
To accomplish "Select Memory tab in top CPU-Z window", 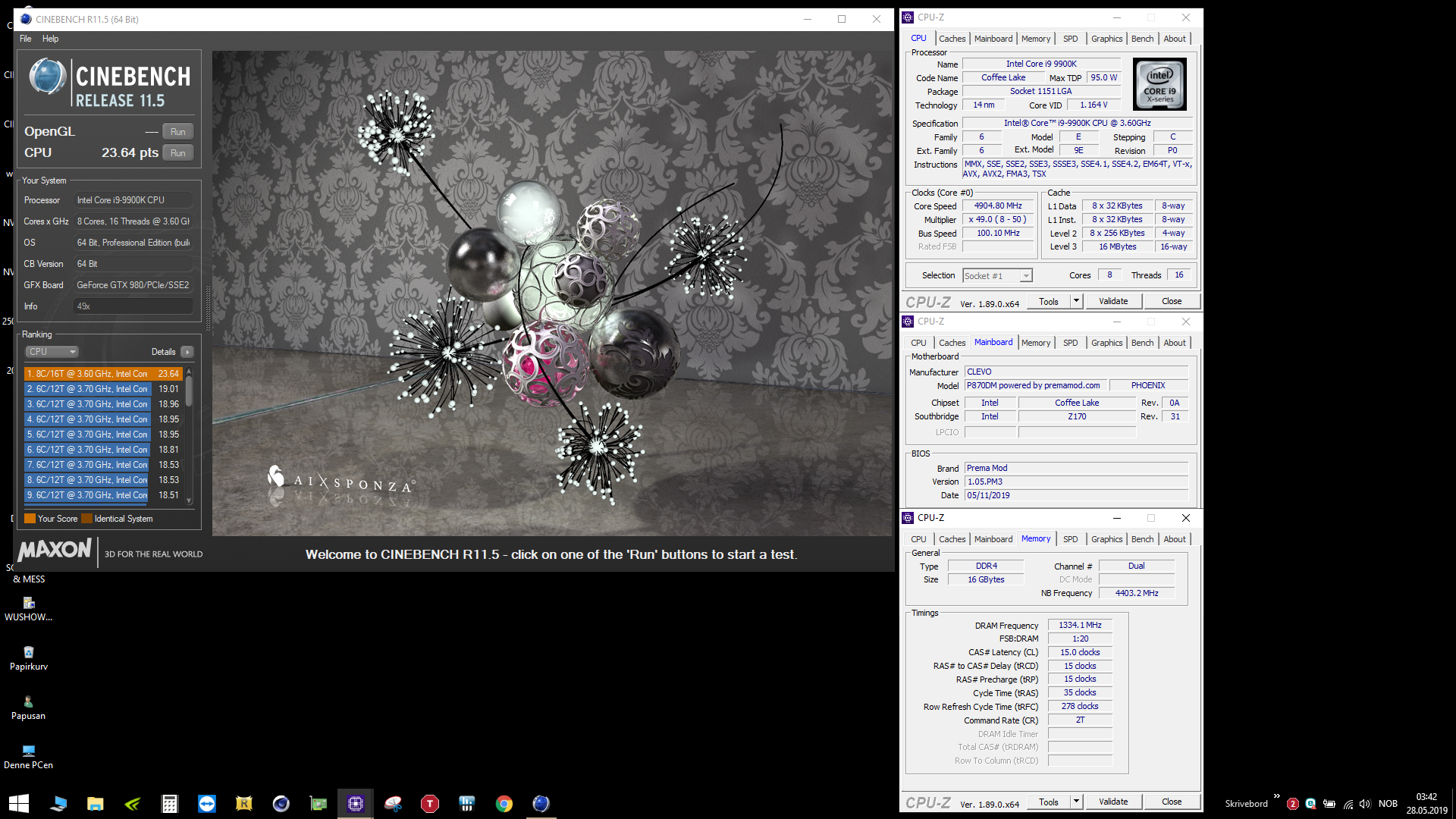I will 1035,39.
